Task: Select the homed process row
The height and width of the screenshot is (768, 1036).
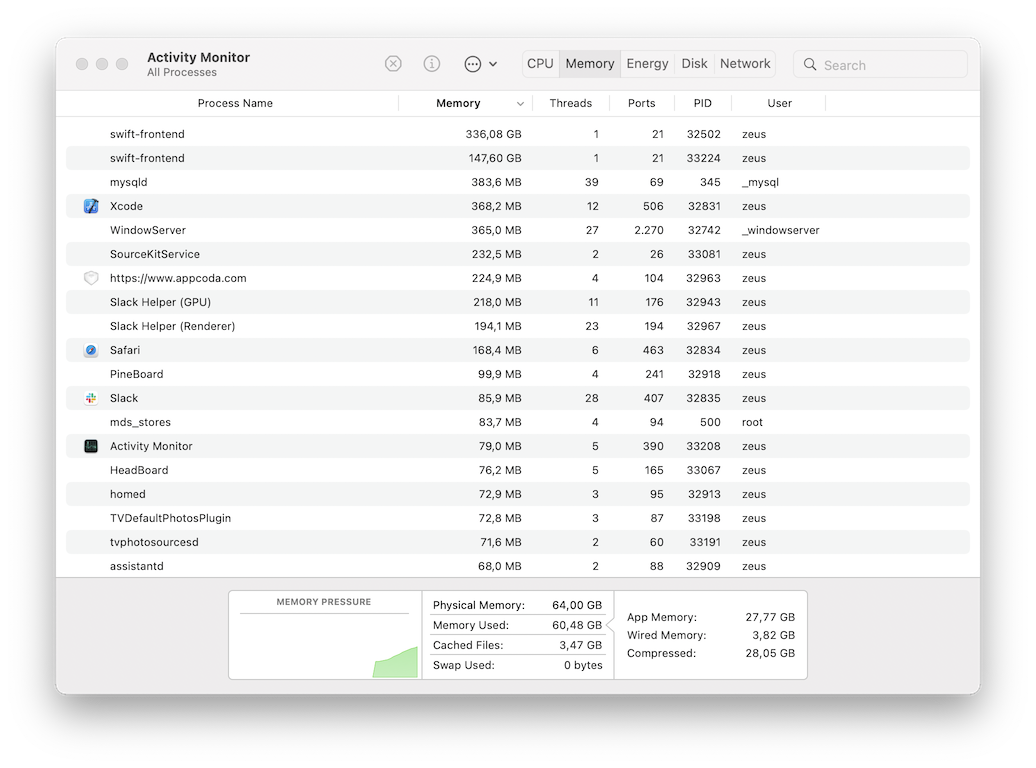Action: click(x=518, y=494)
